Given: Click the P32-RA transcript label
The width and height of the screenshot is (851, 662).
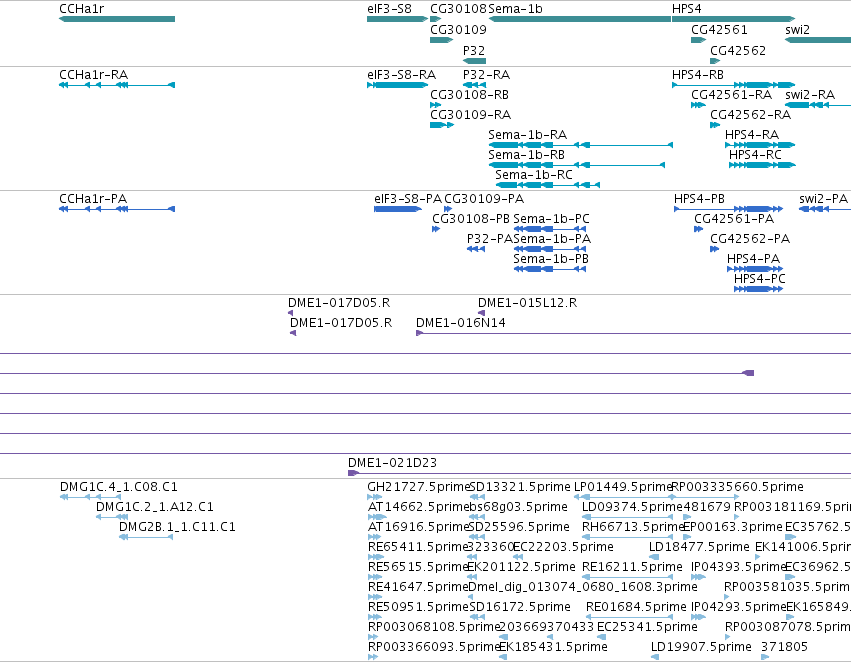Looking at the screenshot, I should [x=486, y=75].
